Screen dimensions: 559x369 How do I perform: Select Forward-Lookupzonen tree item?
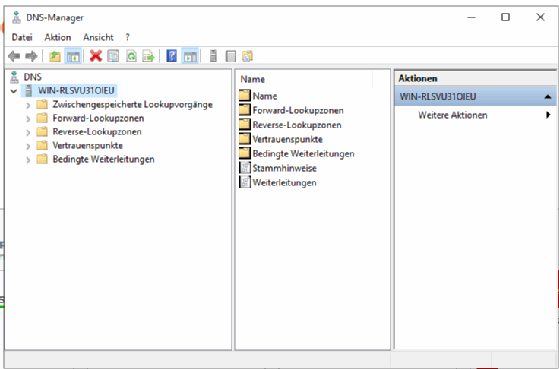pyautogui.click(x=98, y=118)
